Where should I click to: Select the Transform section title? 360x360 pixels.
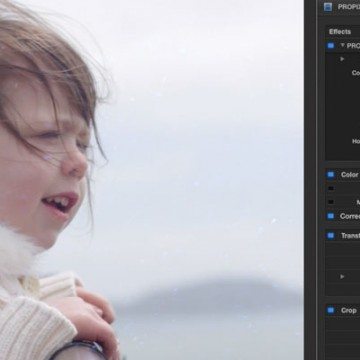350,236
